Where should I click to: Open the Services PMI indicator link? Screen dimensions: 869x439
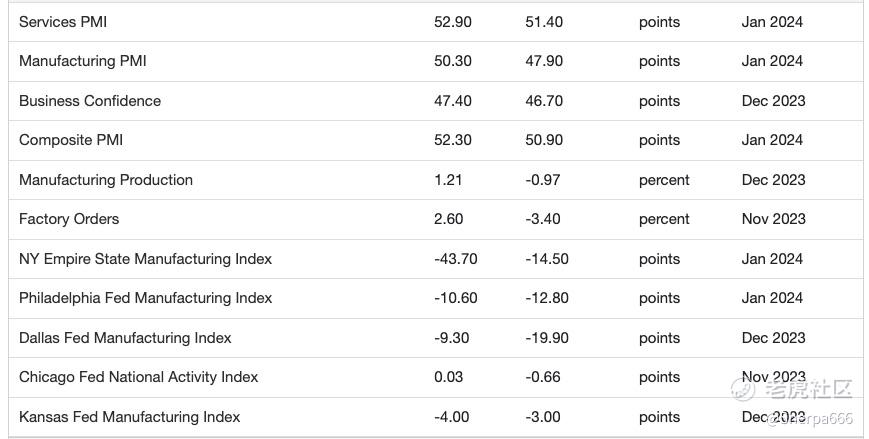click(63, 22)
